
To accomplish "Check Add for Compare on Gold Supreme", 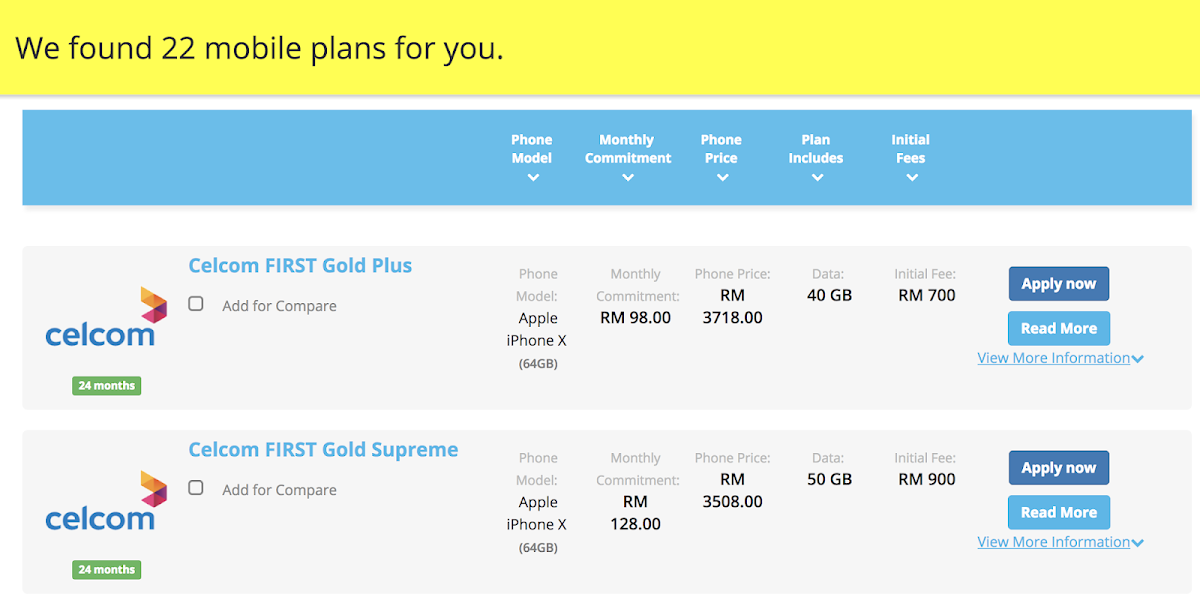I will [196, 488].
